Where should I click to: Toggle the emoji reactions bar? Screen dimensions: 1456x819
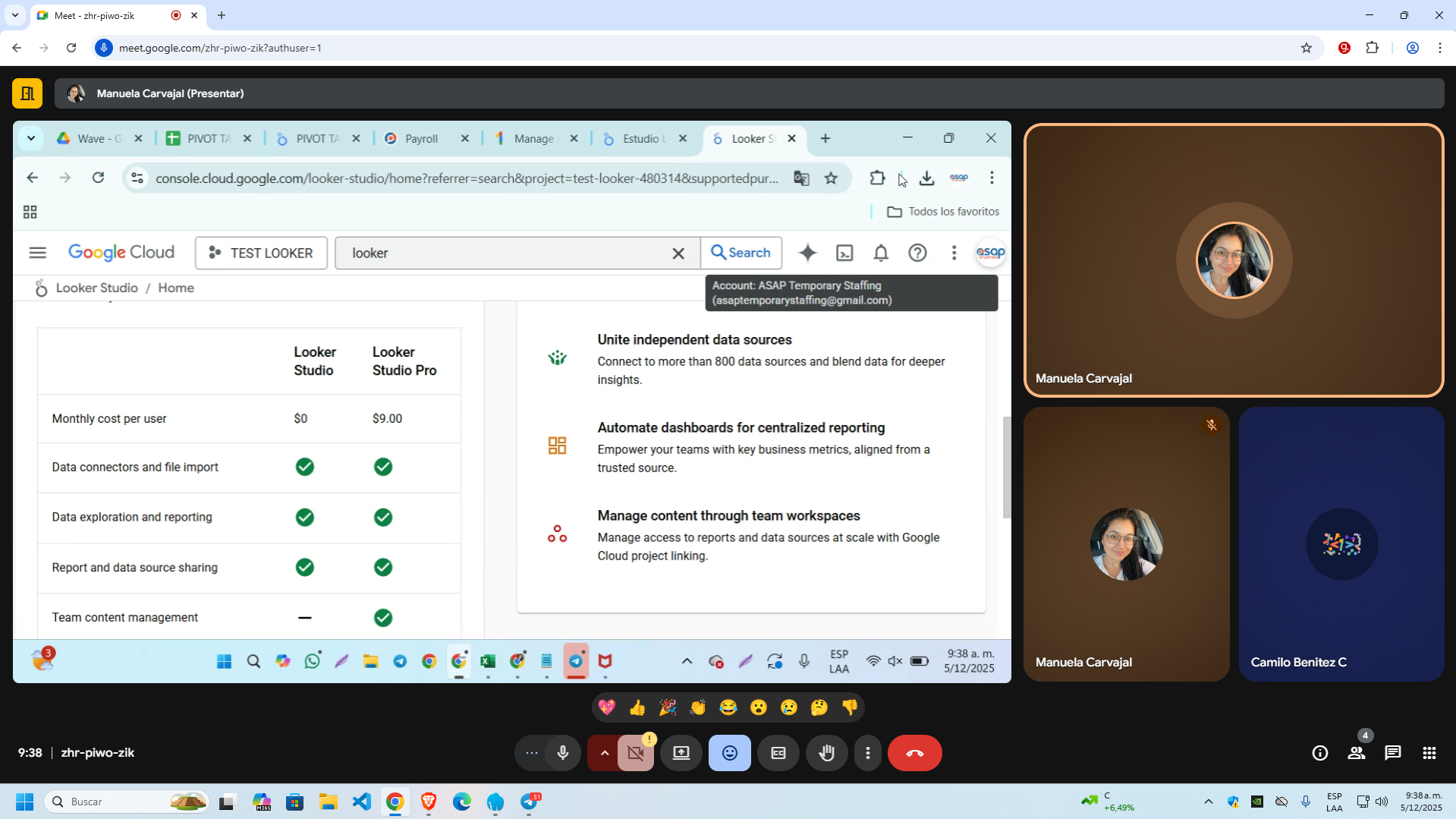tap(729, 753)
